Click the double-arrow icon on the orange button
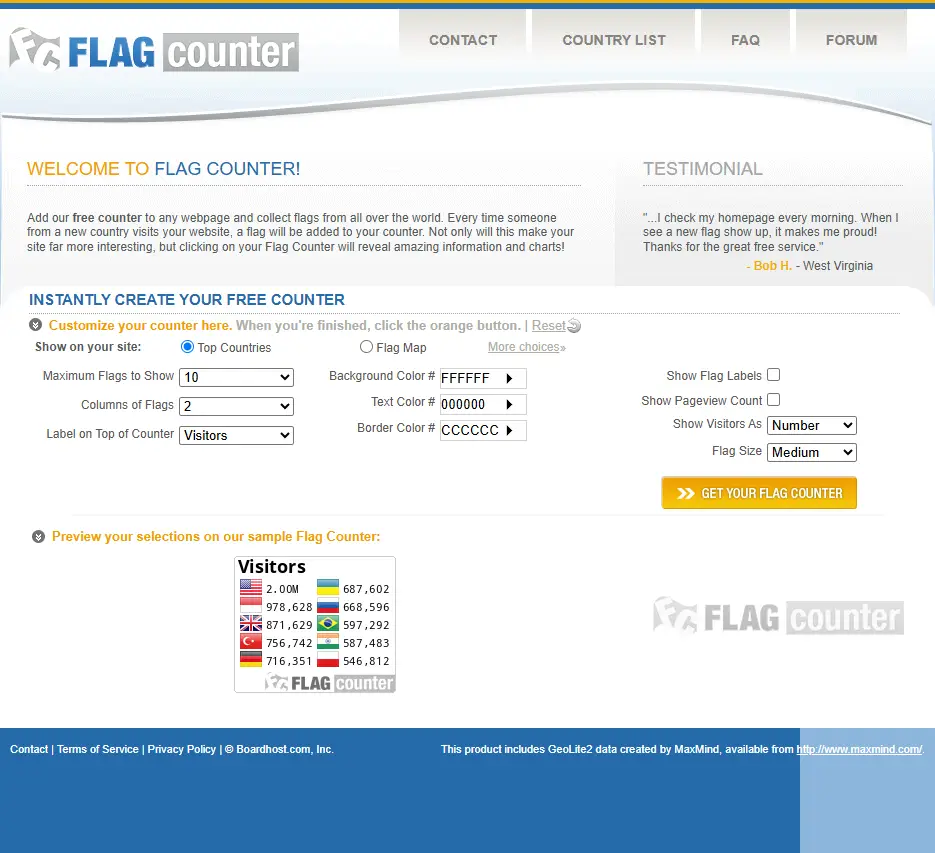935x853 pixels. click(686, 493)
